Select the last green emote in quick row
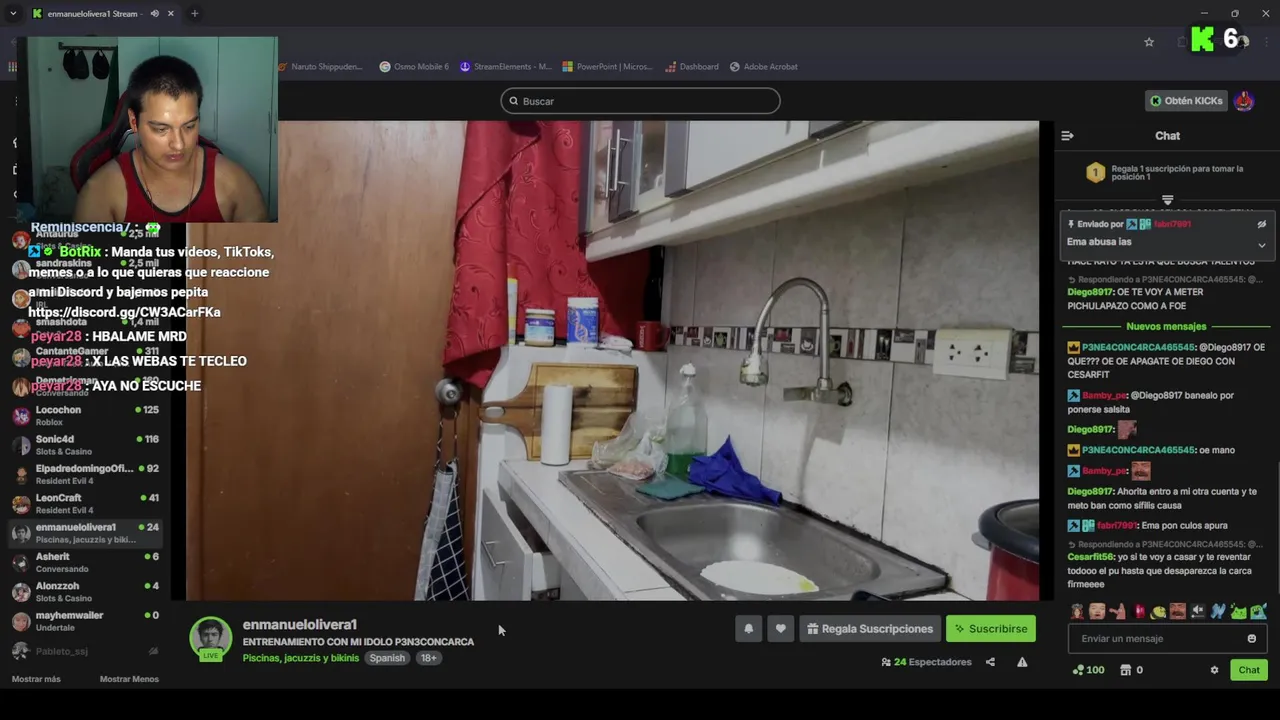1280x720 pixels. click(1258, 611)
